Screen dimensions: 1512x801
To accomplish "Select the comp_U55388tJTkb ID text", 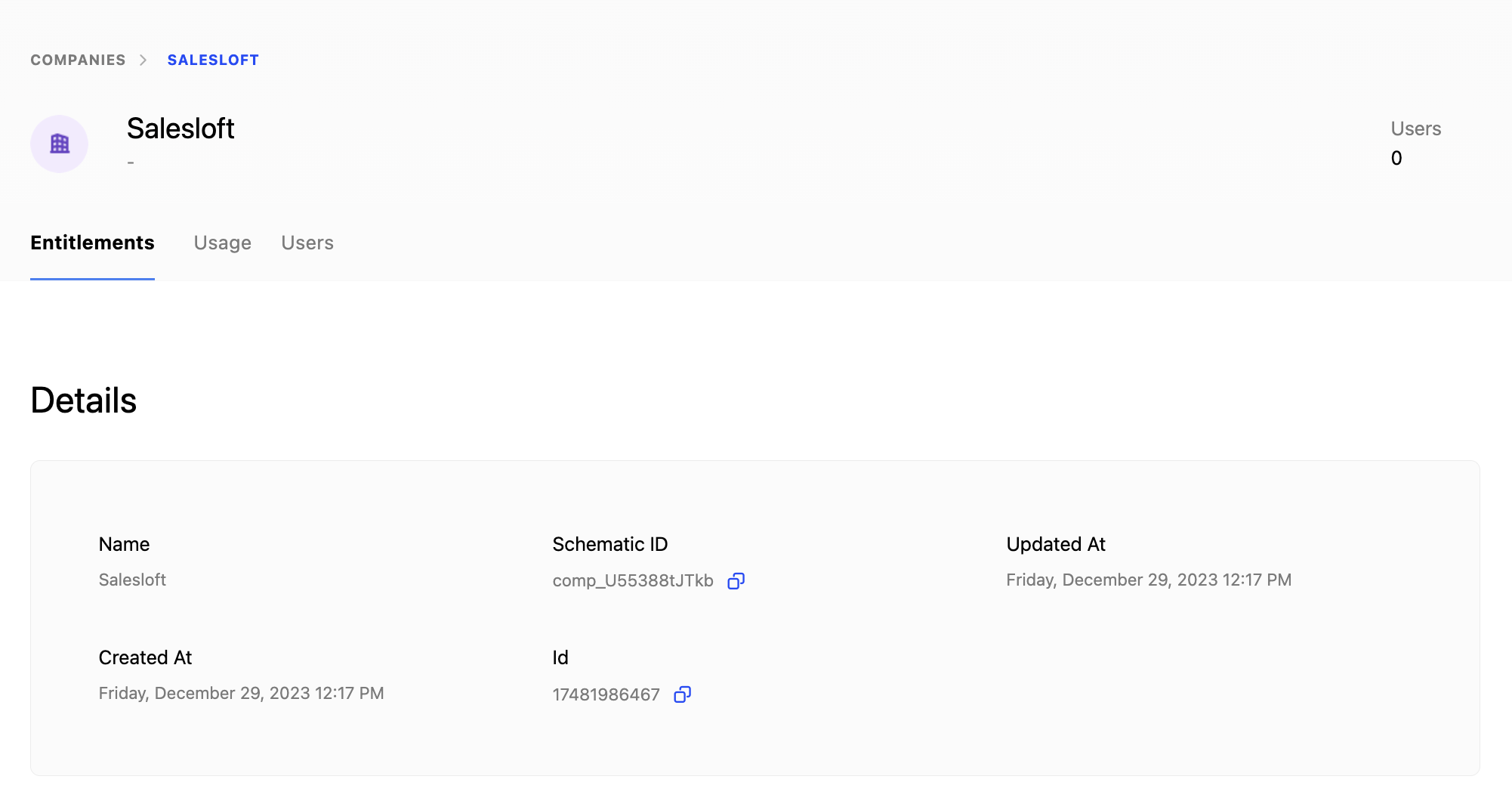I will pyautogui.click(x=633, y=580).
